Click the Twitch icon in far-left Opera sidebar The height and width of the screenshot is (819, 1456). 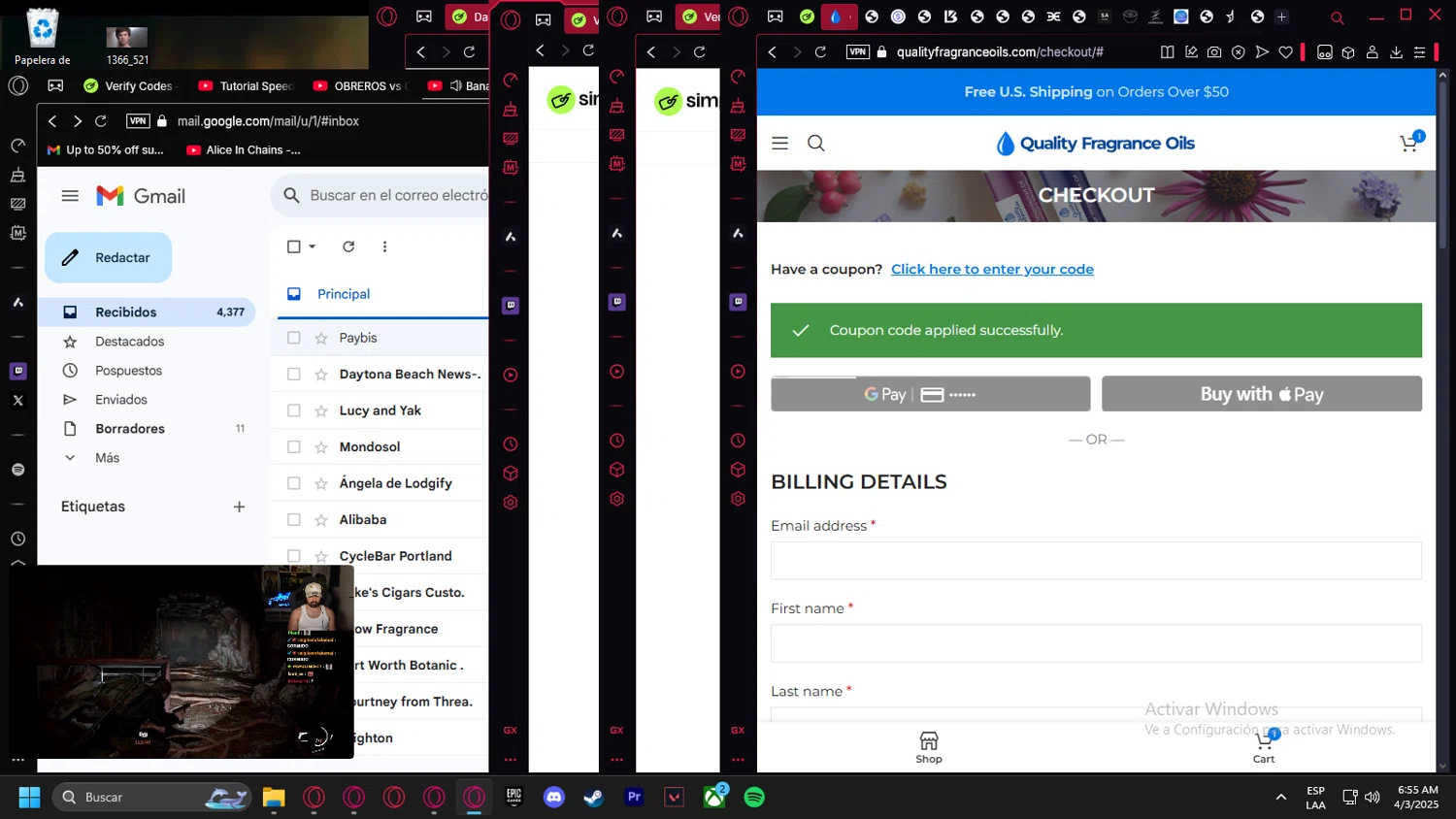(x=18, y=371)
